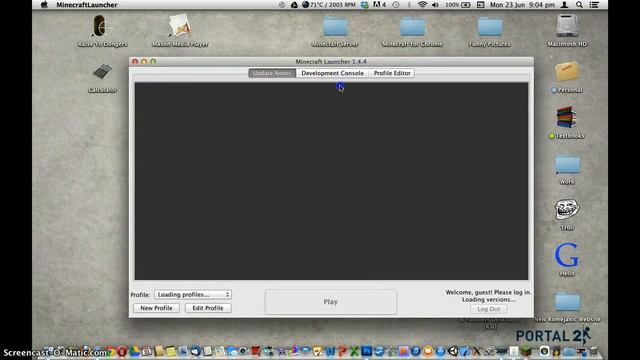Click the 'Welcome, guest! Please log in.' text
Viewport: 640px width, 360px height.
coord(489,292)
